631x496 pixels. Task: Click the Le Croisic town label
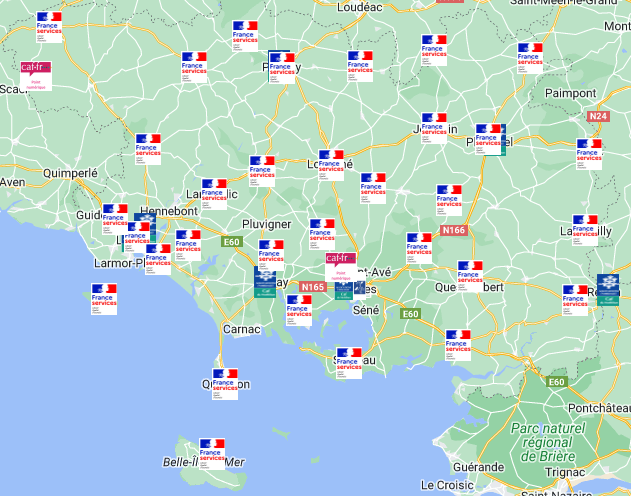447,485
